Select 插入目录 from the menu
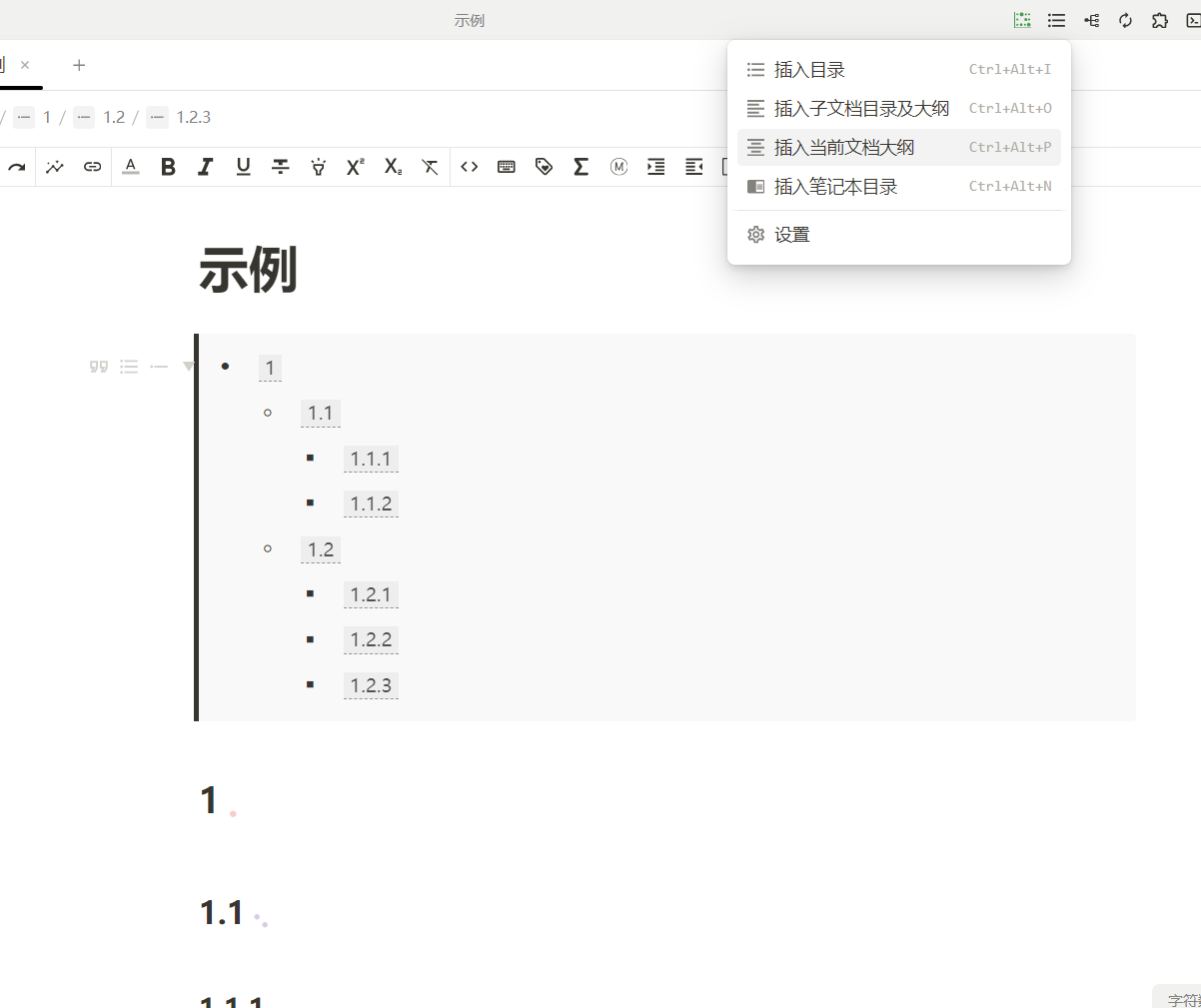This screenshot has width=1201, height=1008. [899, 70]
